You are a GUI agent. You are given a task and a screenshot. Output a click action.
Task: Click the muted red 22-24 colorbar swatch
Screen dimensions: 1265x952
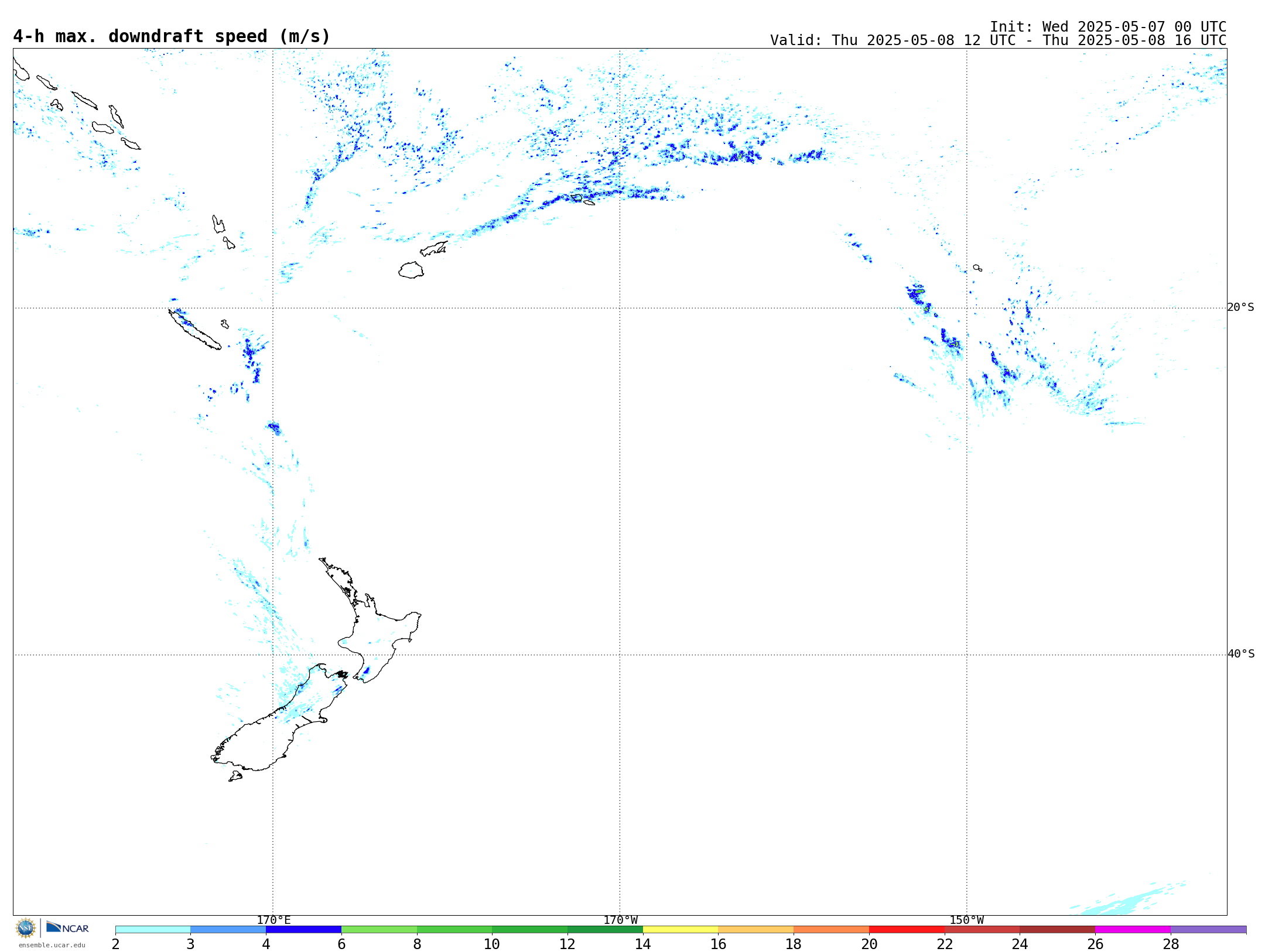pyautogui.click(x=982, y=930)
